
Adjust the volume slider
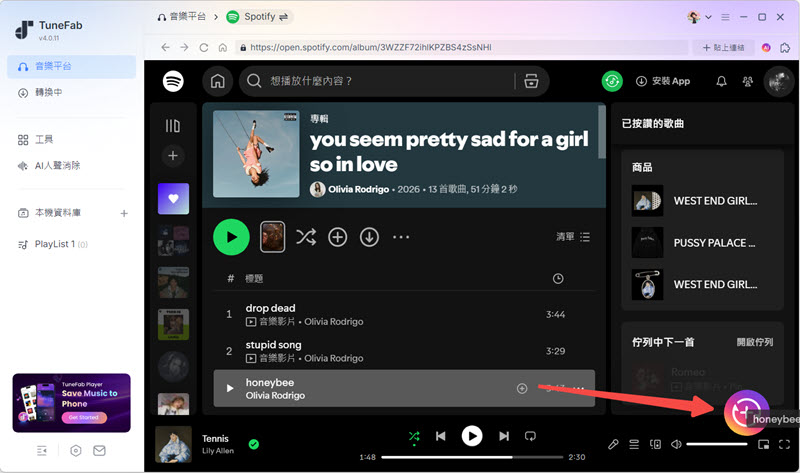pos(717,444)
